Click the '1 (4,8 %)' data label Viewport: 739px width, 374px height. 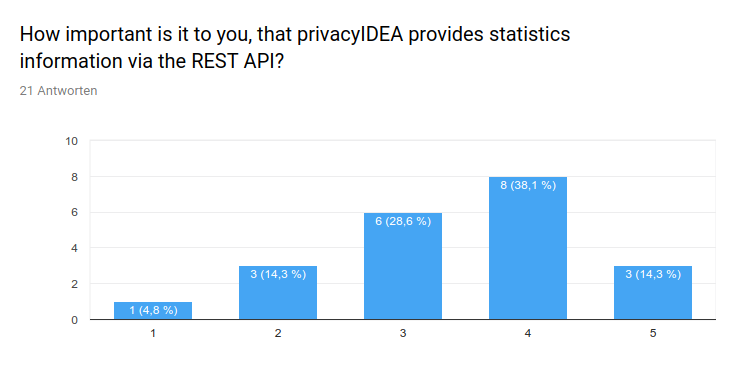153,310
